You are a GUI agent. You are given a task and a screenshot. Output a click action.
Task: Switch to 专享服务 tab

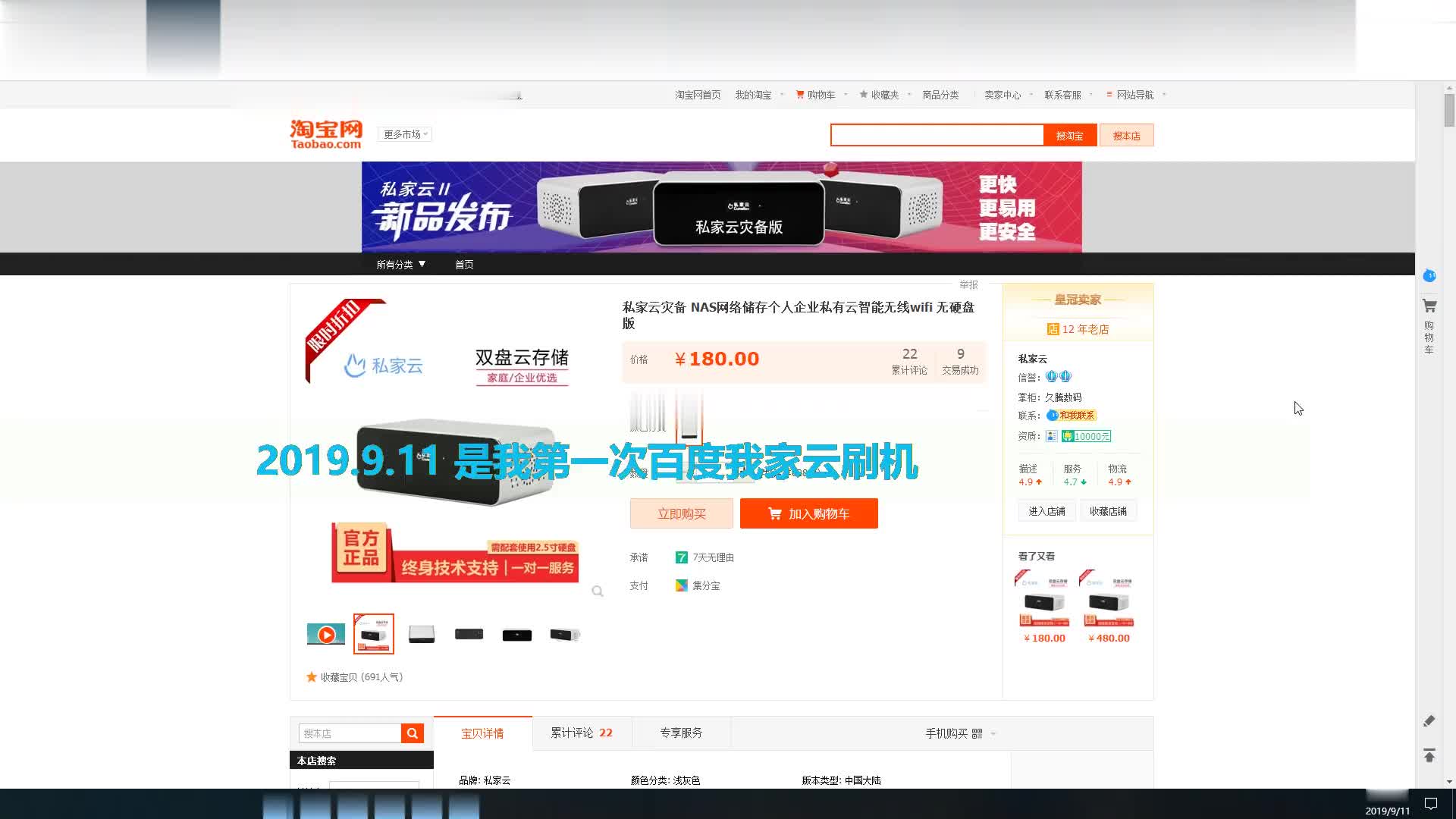[x=681, y=733]
